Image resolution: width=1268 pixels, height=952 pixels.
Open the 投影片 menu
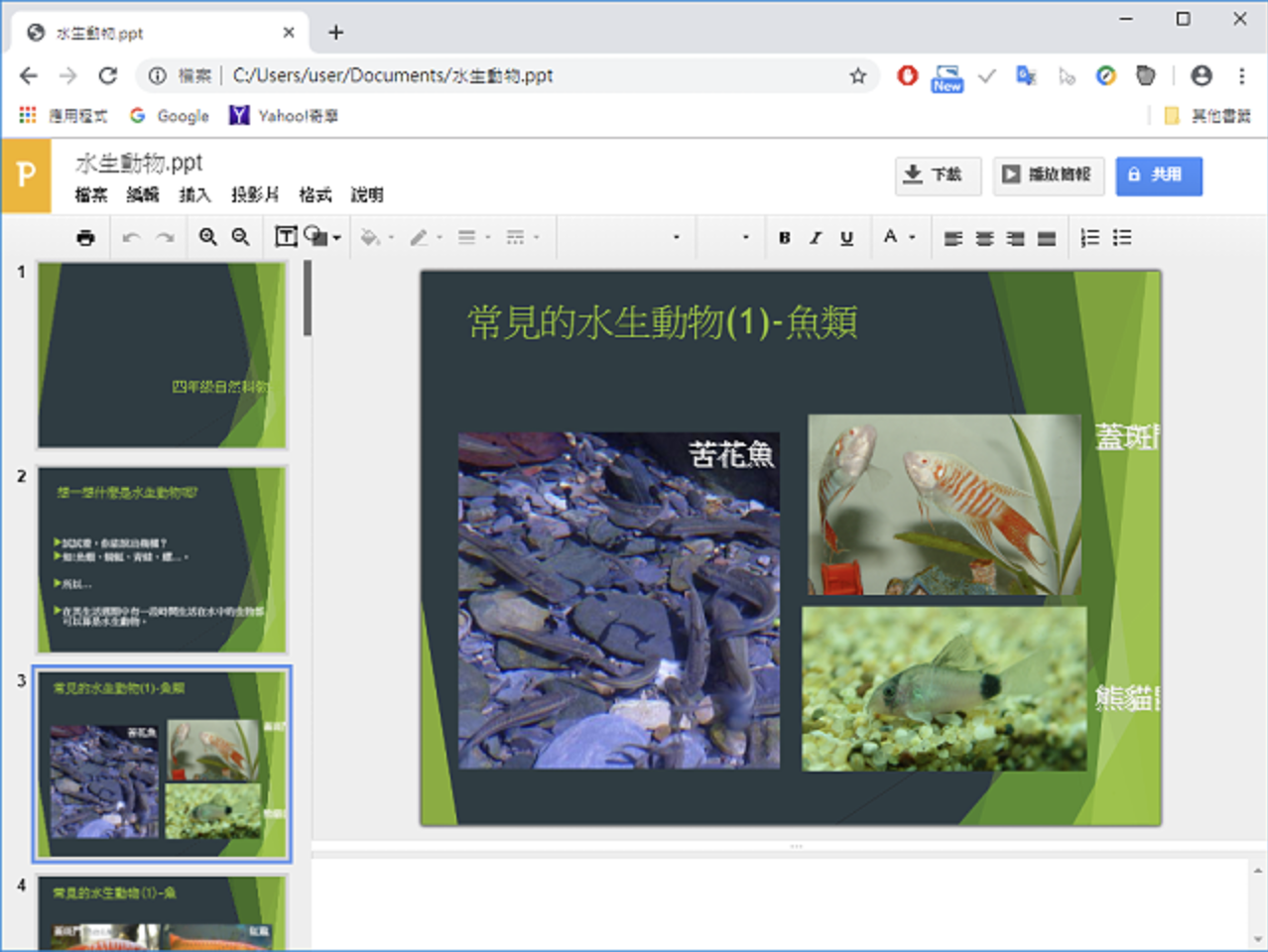pyautogui.click(x=255, y=194)
